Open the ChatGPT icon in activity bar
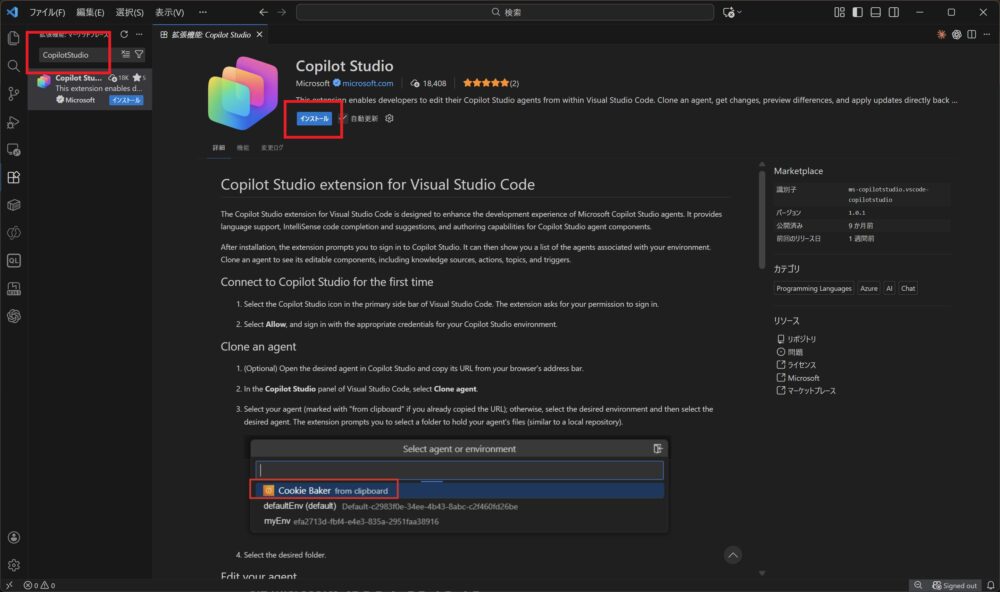 (x=14, y=316)
